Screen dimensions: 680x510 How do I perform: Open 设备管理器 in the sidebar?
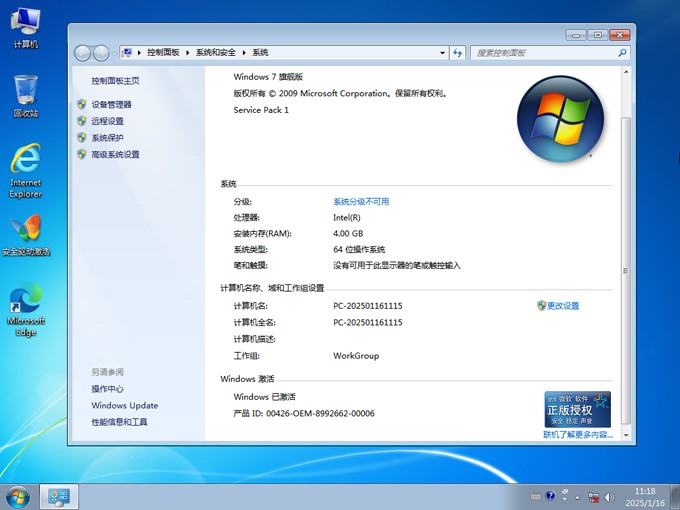pos(111,105)
